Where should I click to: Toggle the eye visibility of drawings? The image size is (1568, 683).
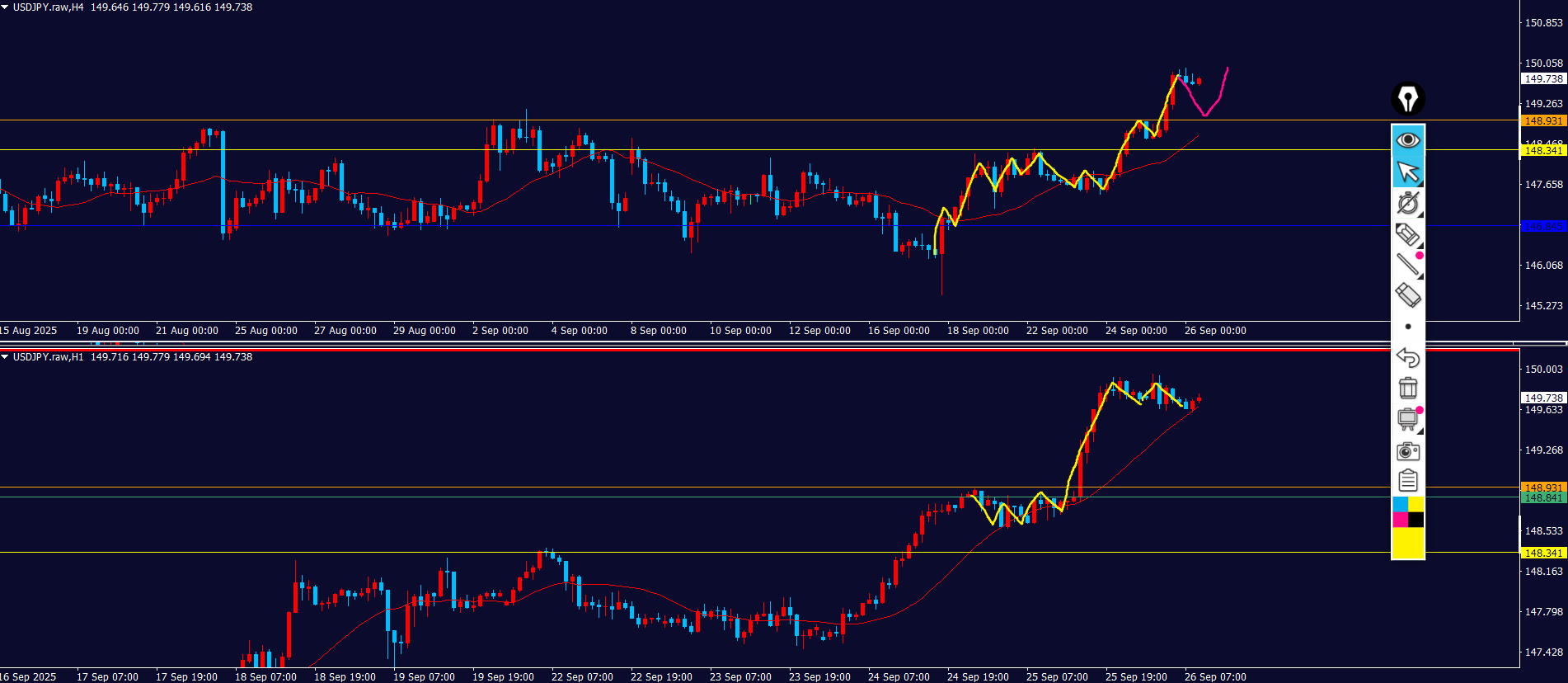[1407, 140]
